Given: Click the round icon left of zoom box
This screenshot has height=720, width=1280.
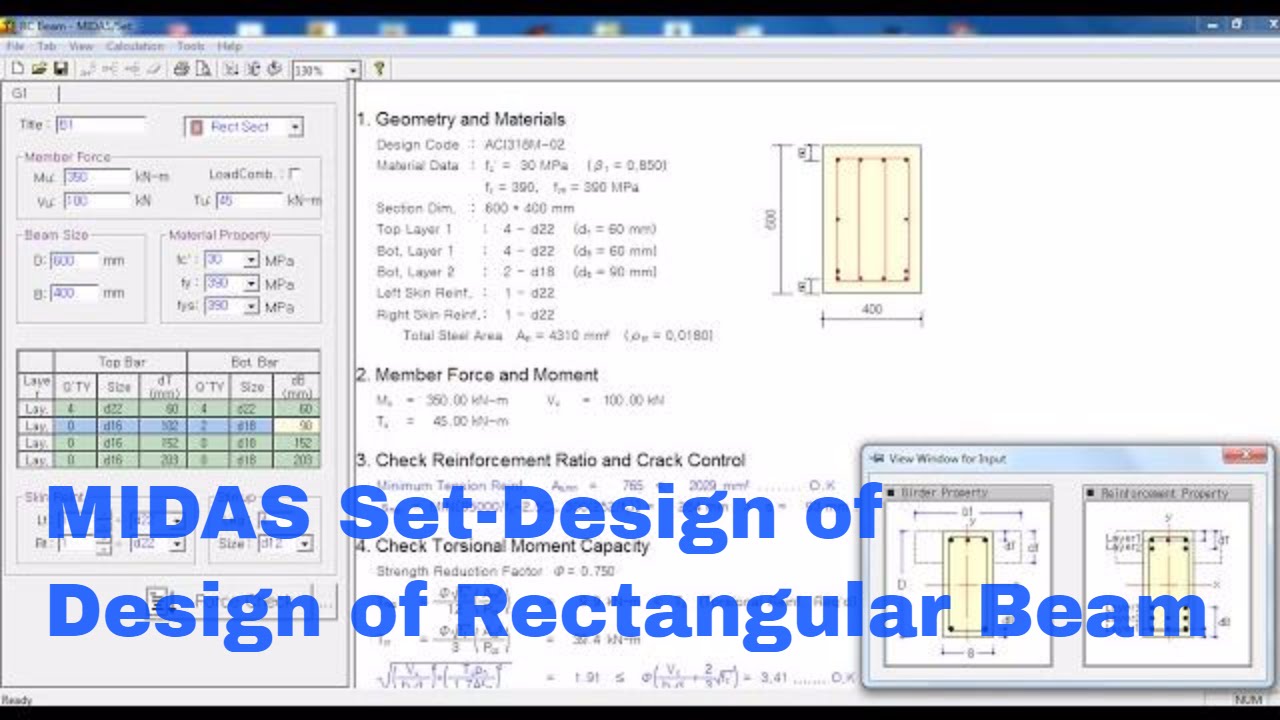Looking at the screenshot, I should click(x=274, y=69).
